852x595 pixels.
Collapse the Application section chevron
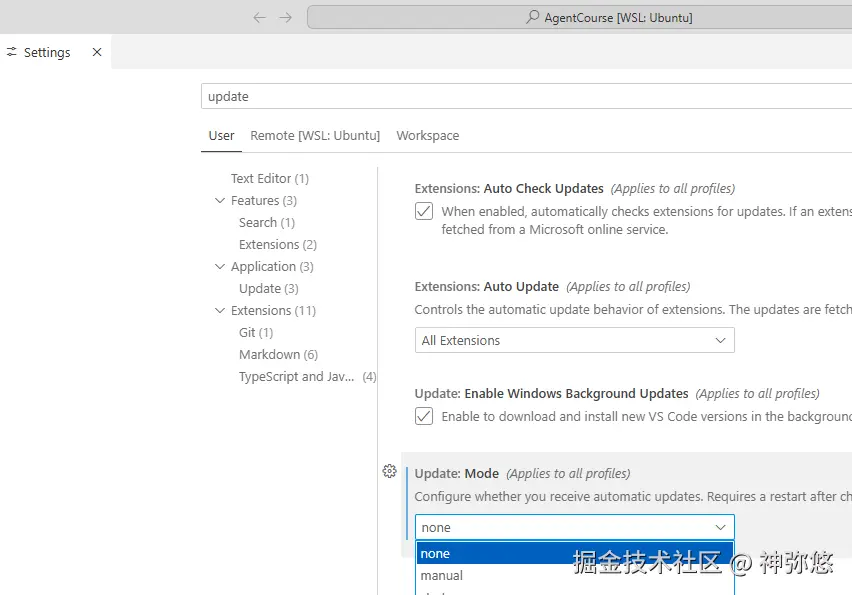220,266
